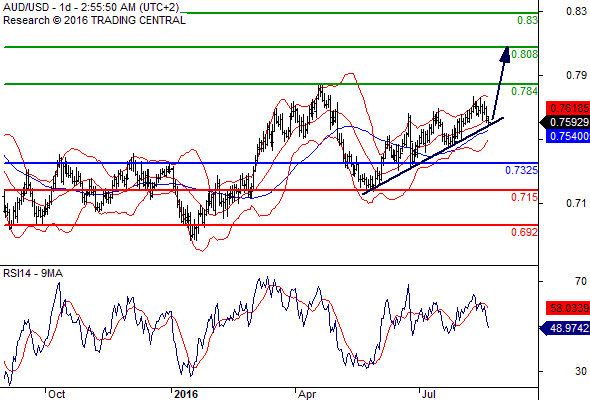Viewport: 590px width, 400px height.
Task: Click the 58.0339 red RSI value tag
Action: click(568, 309)
